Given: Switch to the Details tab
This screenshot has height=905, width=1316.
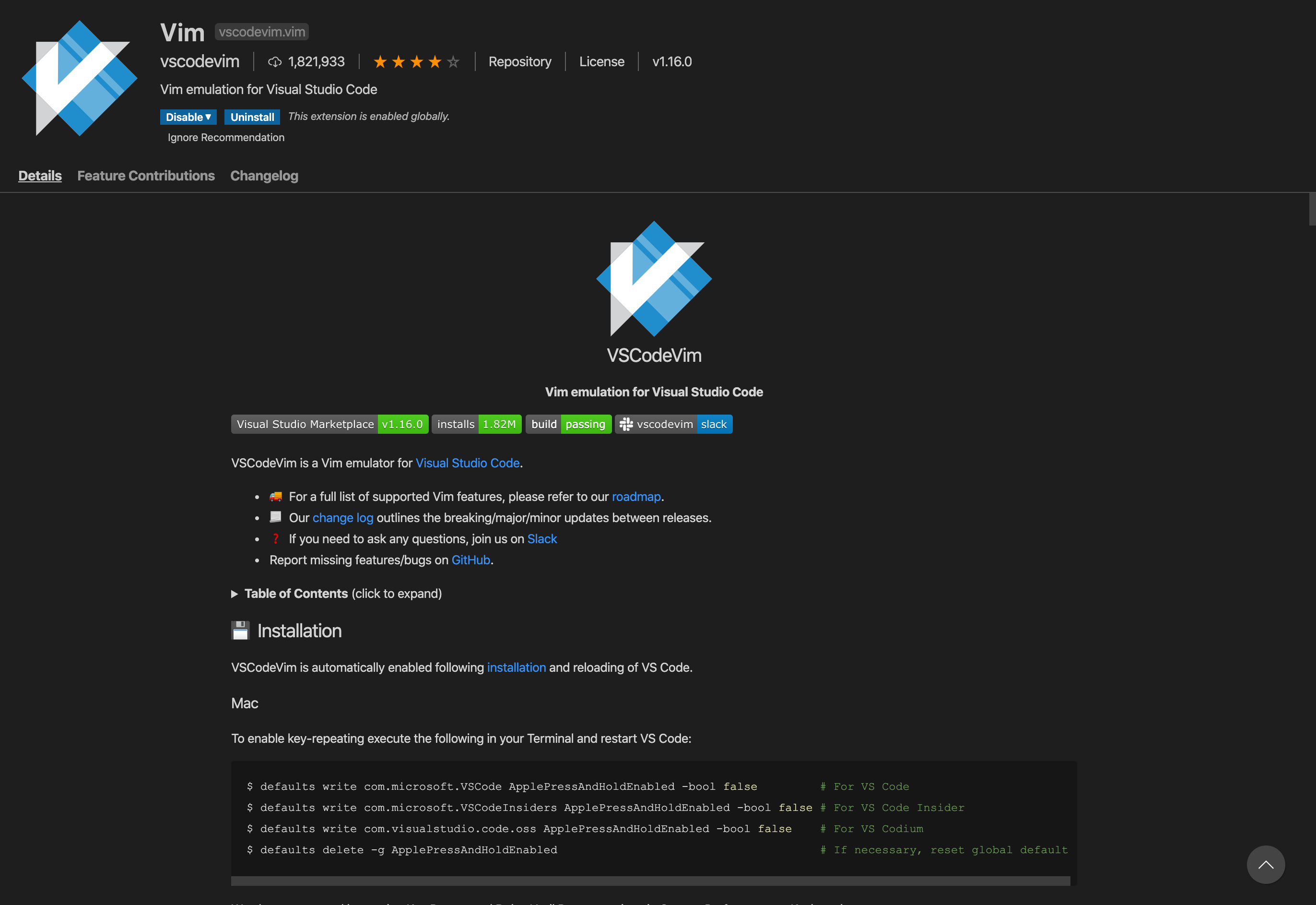Looking at the screenshot, I should click(x=40, y=176).
